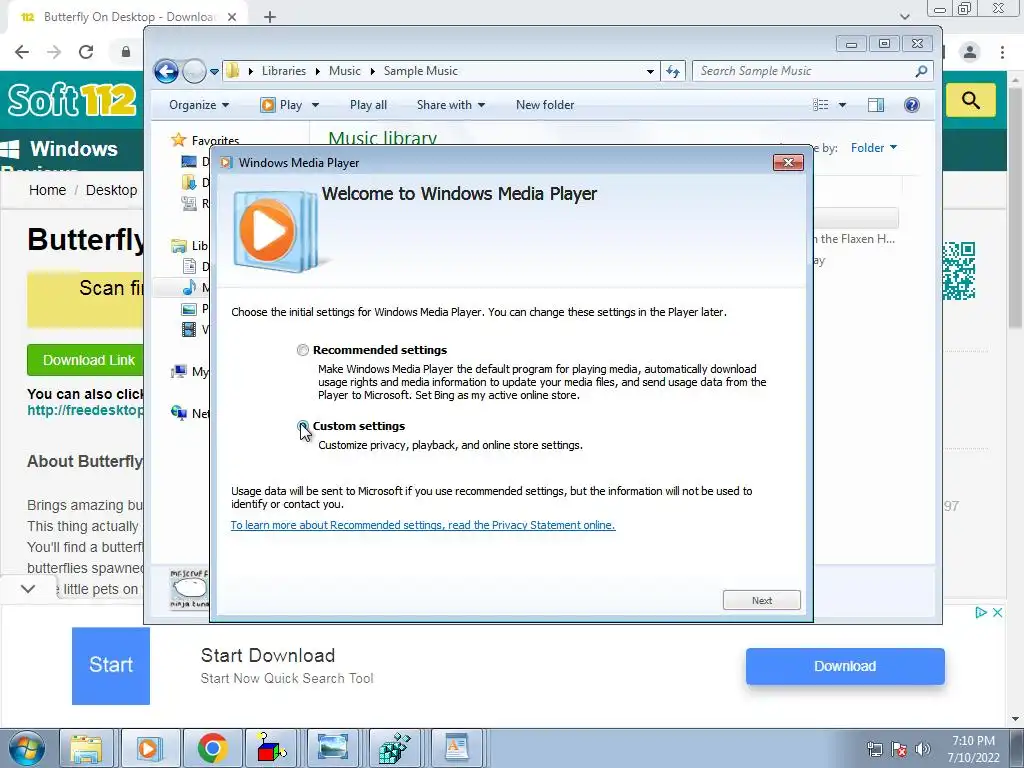
Task: Open the Windows Start menu orb
Action: (x=26, y=748)
